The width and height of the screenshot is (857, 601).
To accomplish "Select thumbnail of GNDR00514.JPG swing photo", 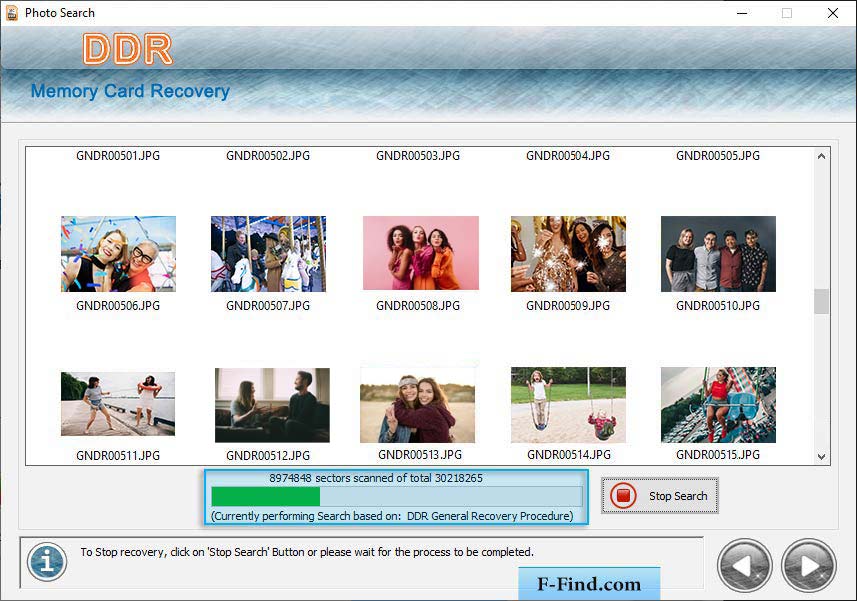I will (x=568, y=404).
